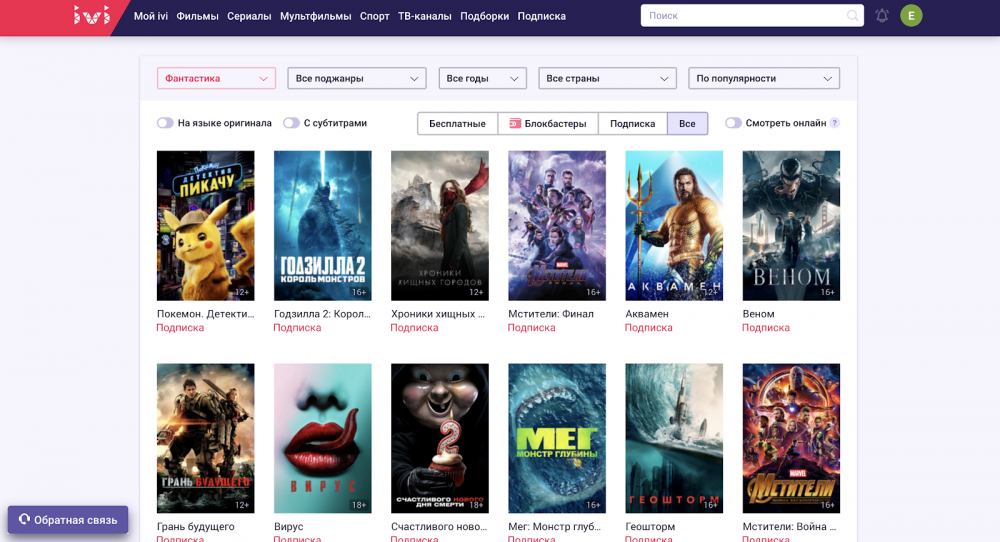
Task: Go to Фильмы section
Action: point(197,16)
